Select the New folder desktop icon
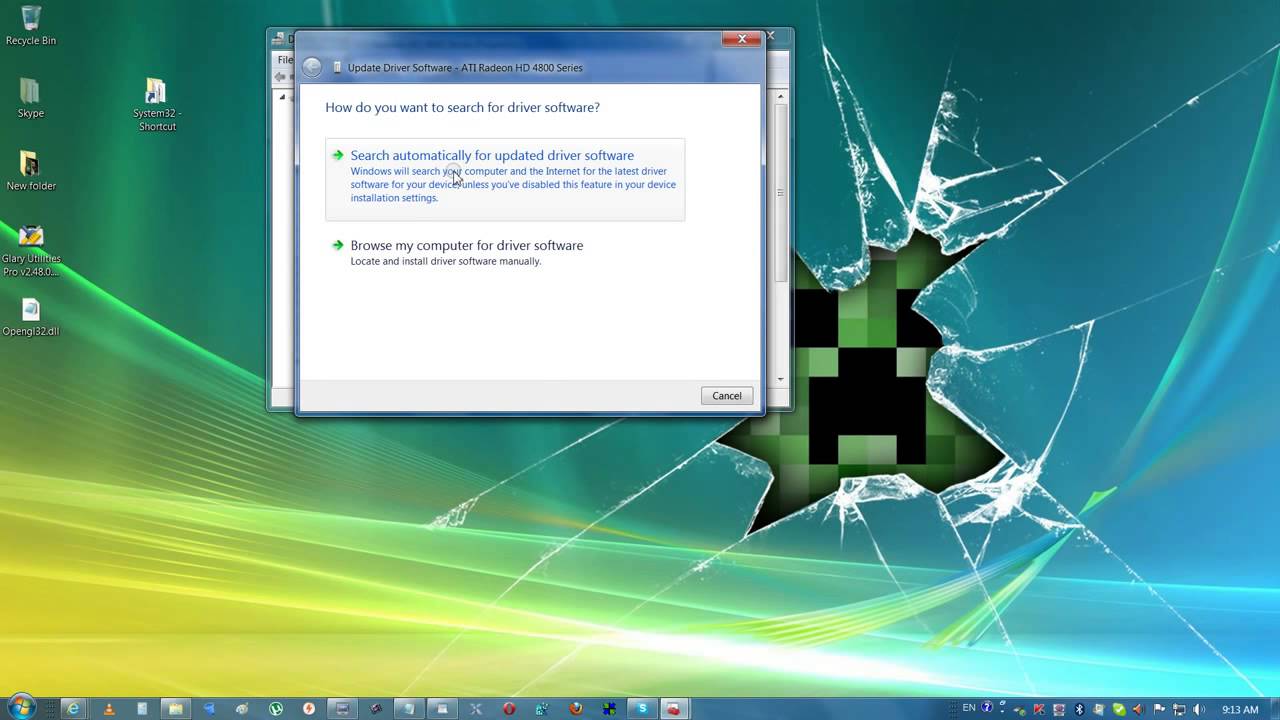The height and width of the screenshot is (720, 1280). (x=31, y=170)
